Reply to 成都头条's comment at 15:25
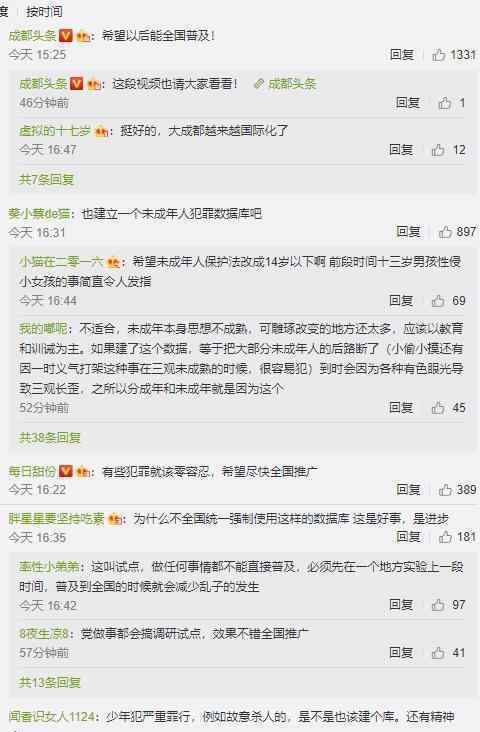 pos(402,55)
